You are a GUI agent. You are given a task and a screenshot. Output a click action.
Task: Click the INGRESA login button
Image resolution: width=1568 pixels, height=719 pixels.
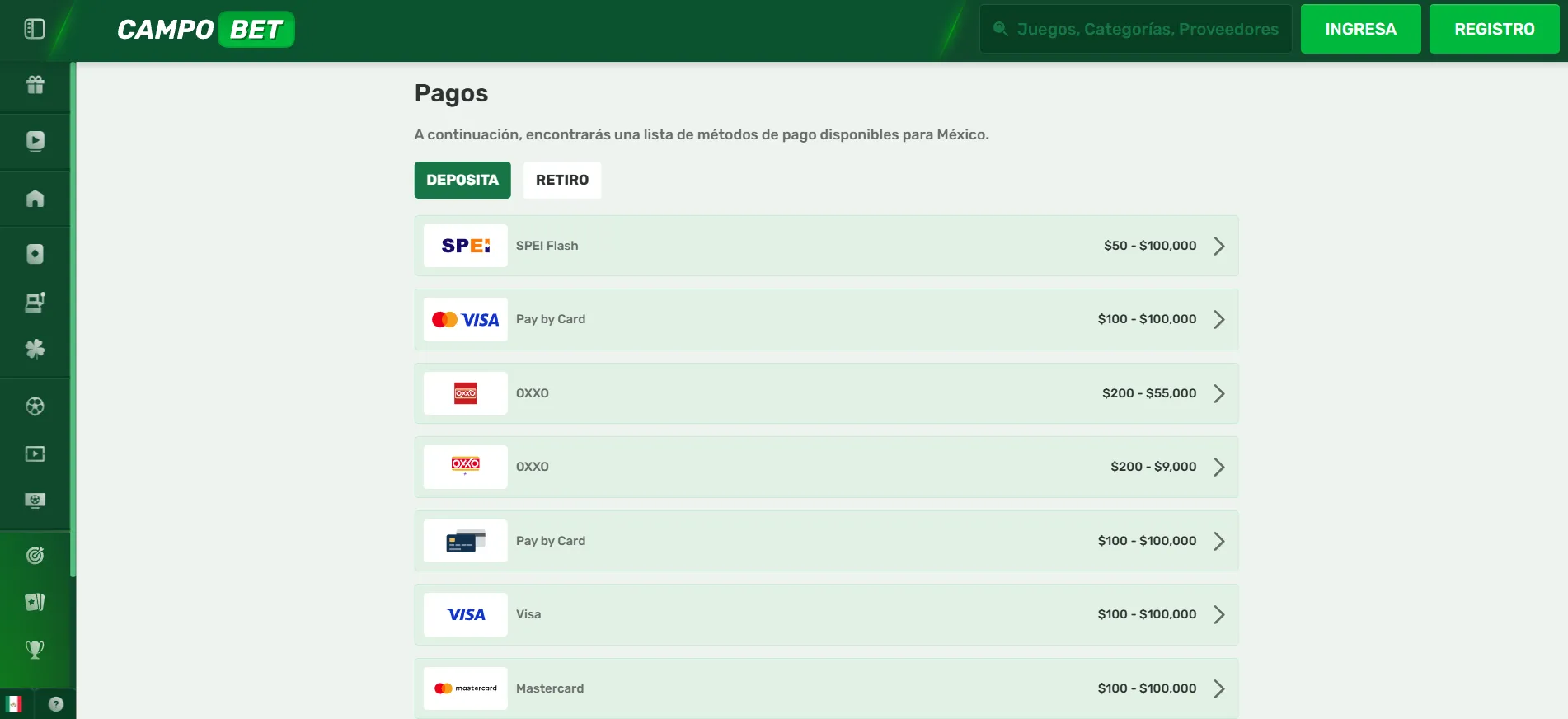[x=1360, y=30]
